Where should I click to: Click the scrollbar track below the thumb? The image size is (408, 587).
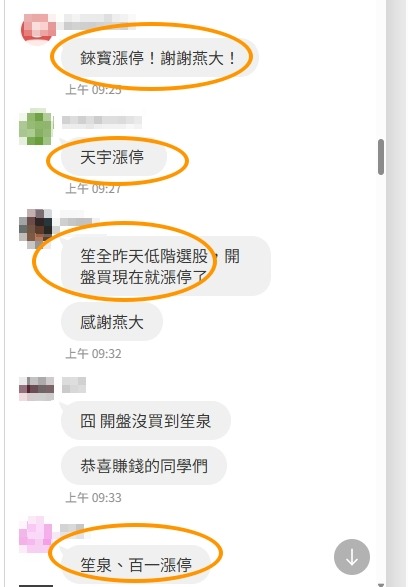coord(381,374)
